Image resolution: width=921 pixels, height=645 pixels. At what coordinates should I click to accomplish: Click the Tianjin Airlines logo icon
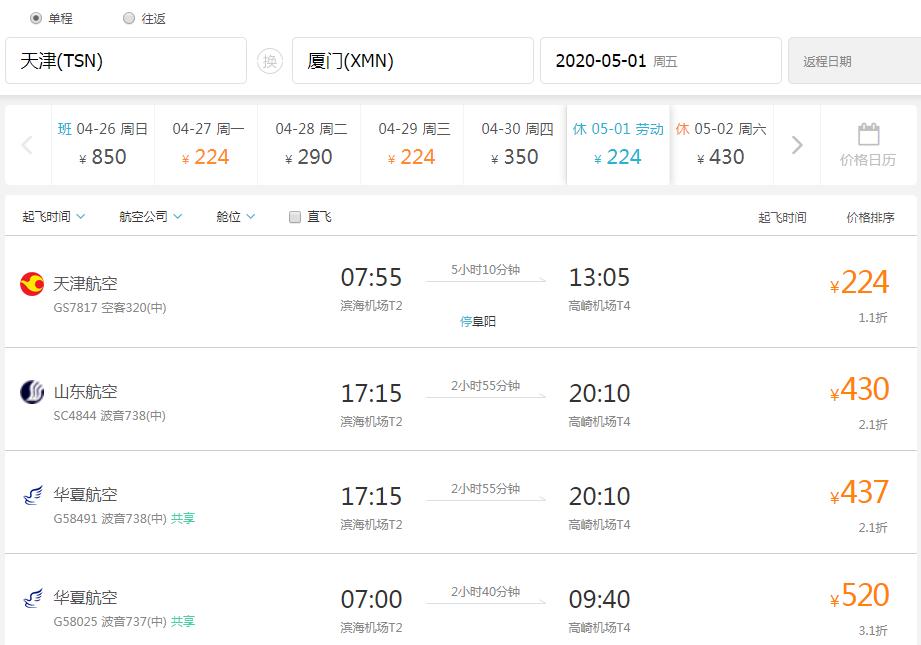coord(32,284)
